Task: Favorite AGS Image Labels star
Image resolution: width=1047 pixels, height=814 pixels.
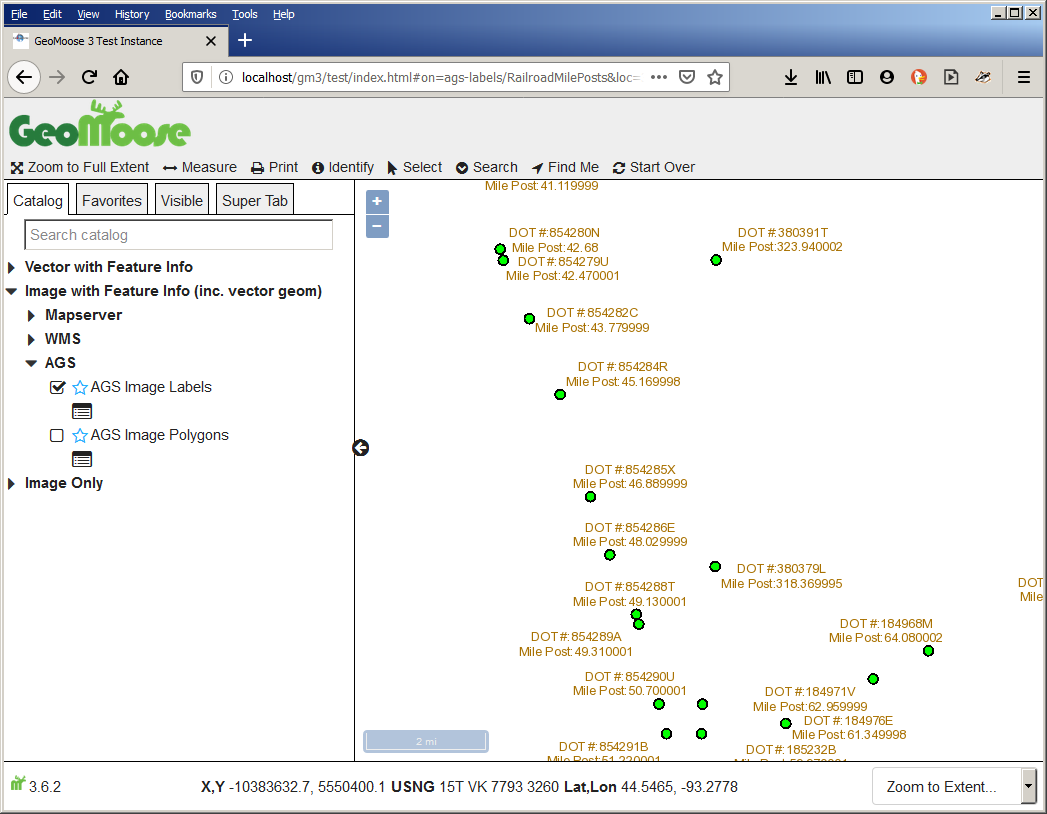Action: pyautogui.click(x=79, y=387)
